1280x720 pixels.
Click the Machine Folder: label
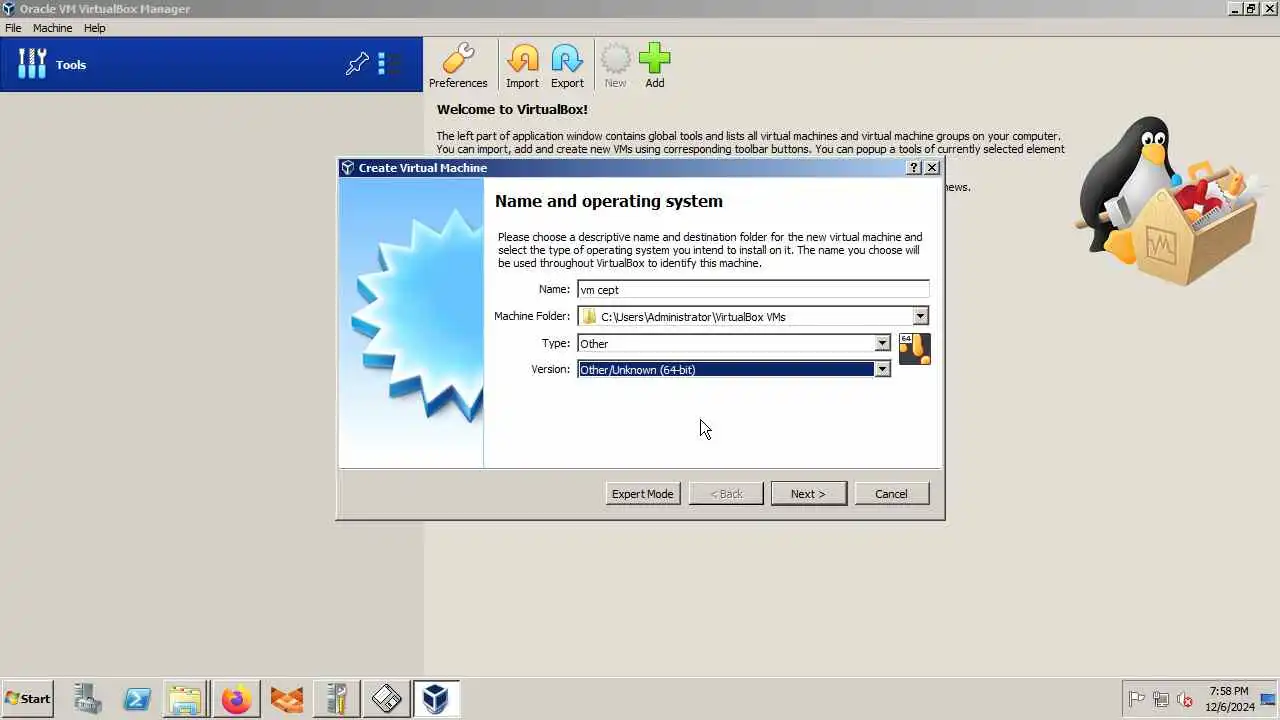[532, 316]
